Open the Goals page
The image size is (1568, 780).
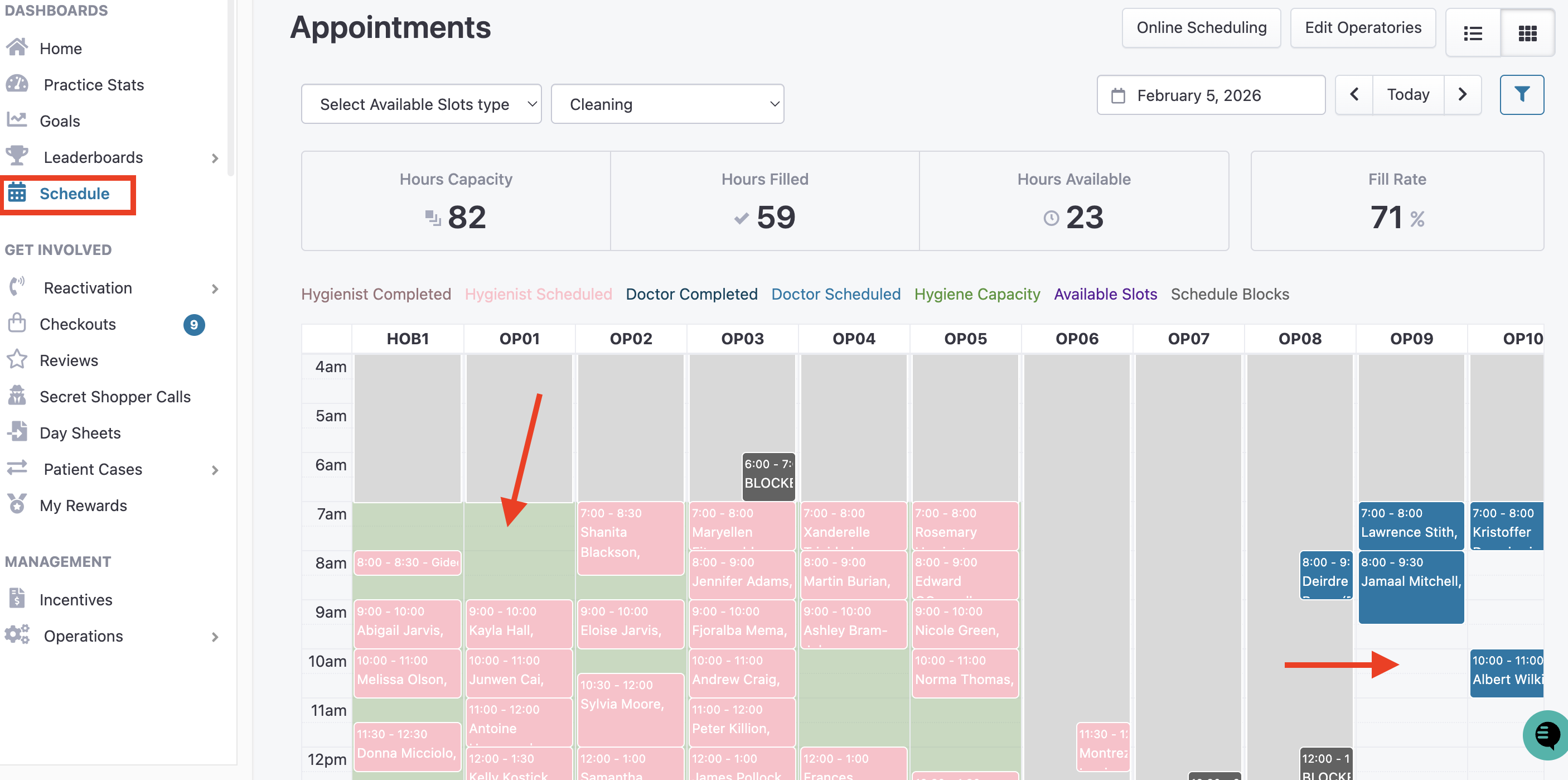coord(60,121)
